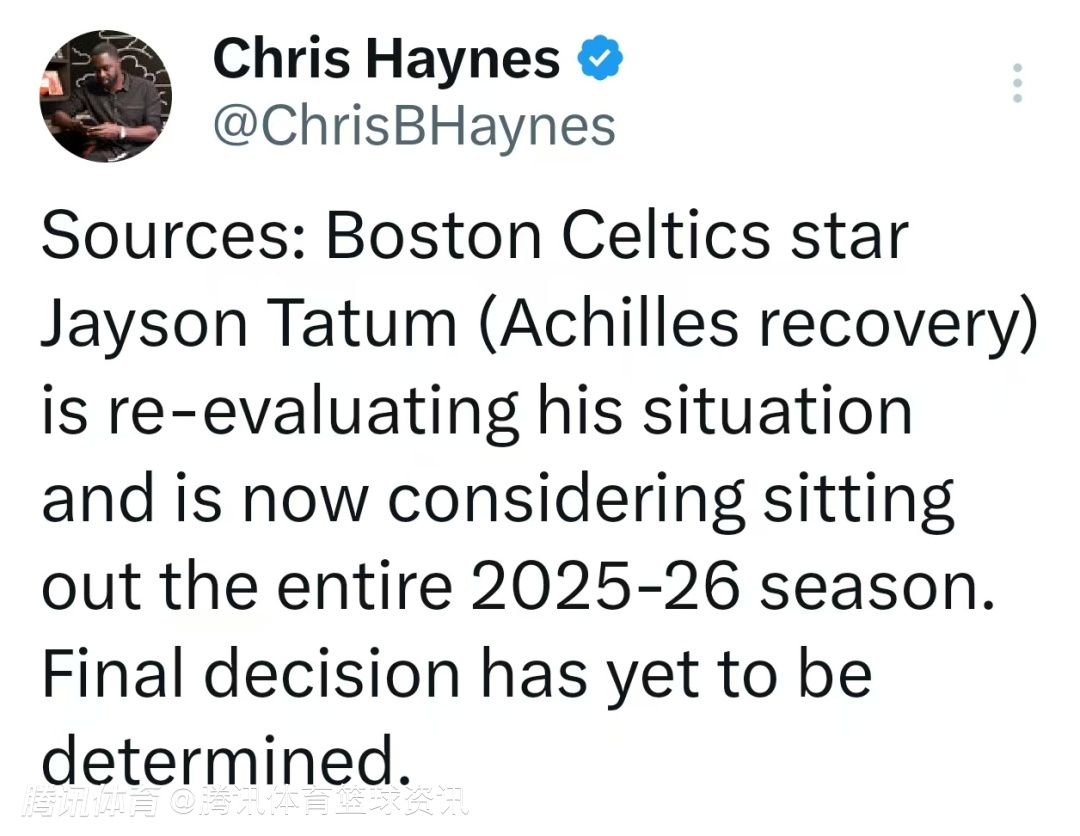Screen dimensions: 1080x836
Task: Click the blue verified checkmark badge
Action: [x=600, y=60]
